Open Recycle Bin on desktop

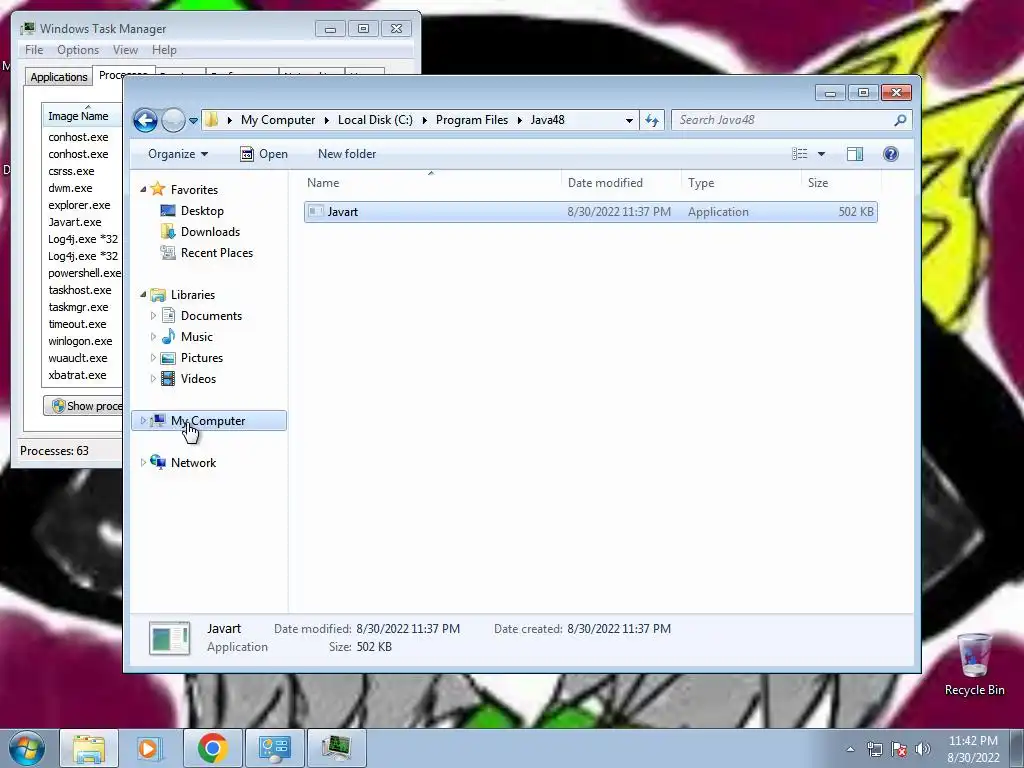(x=974, y=665)
